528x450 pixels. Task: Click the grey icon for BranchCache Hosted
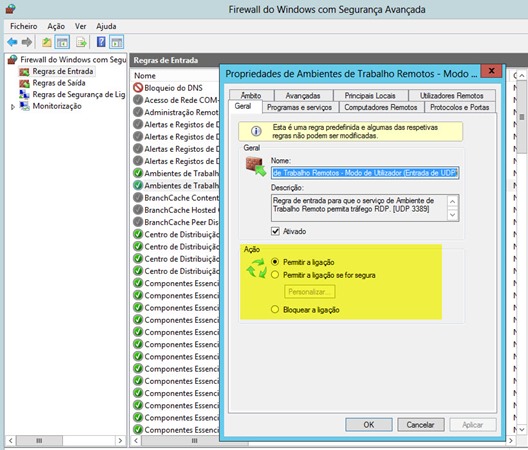[138, 210]
